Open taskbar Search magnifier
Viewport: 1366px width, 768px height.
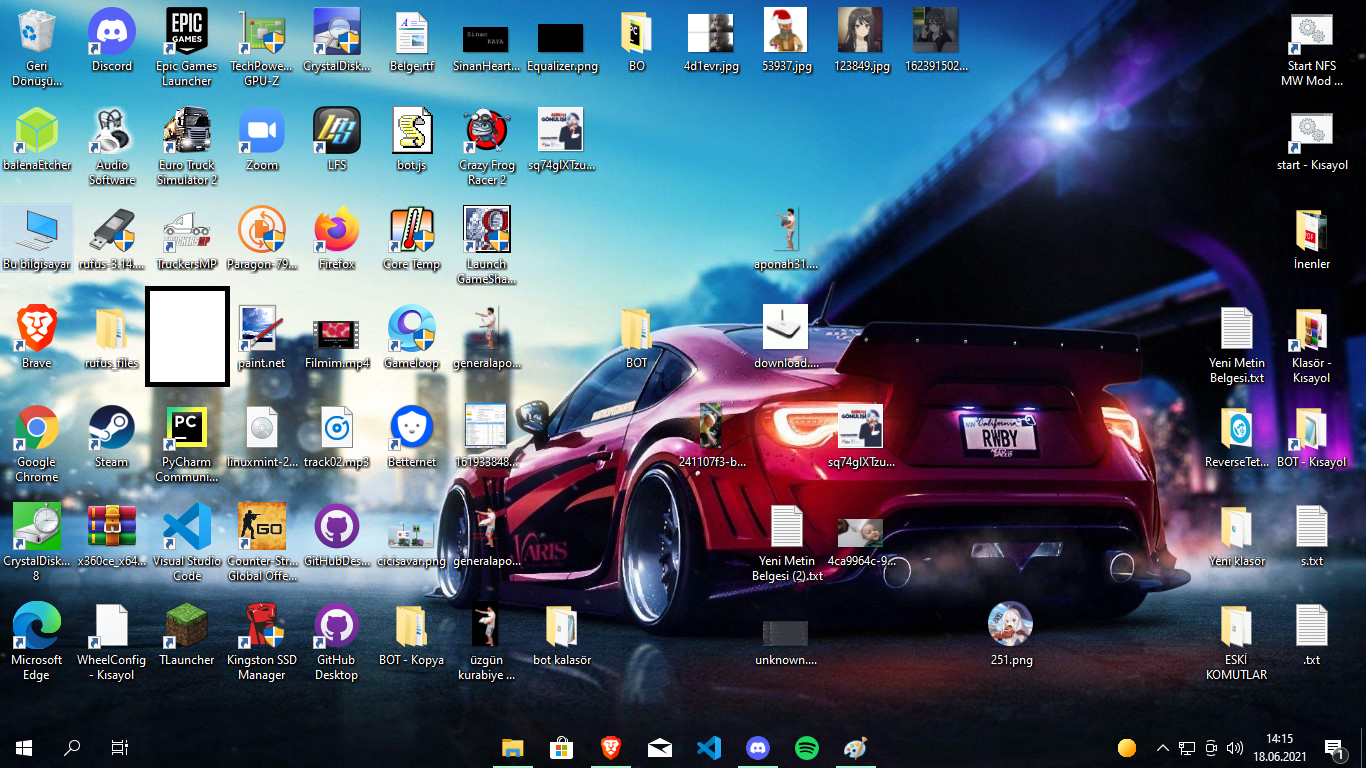point(72,747)
